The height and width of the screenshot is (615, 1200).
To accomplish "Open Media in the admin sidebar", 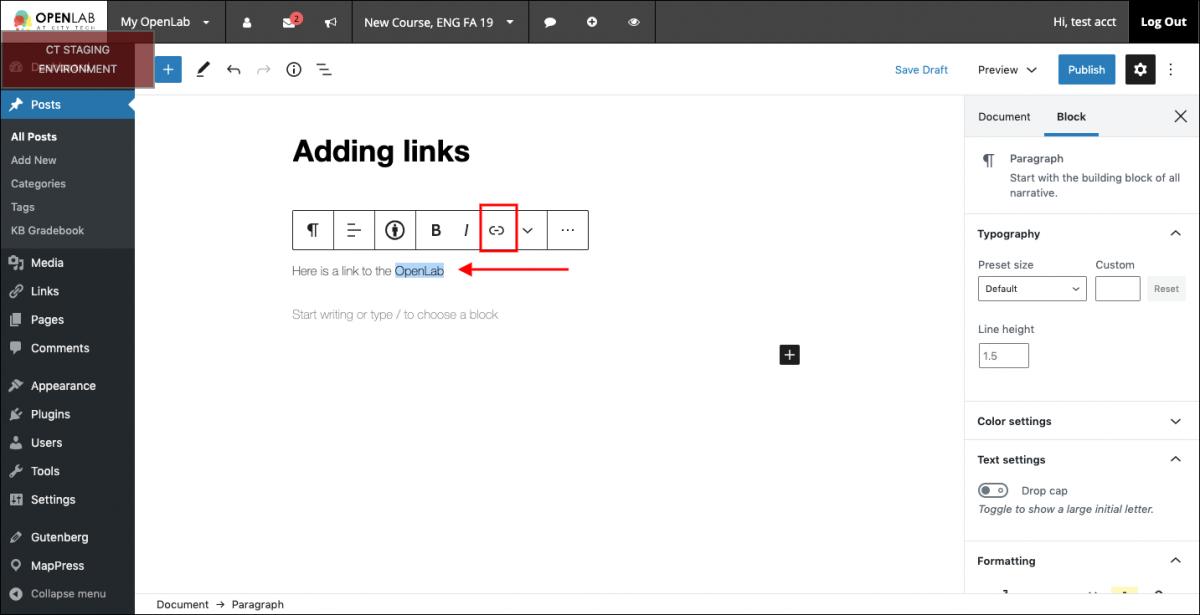I will pyautogui.click(x=47, y=262).
